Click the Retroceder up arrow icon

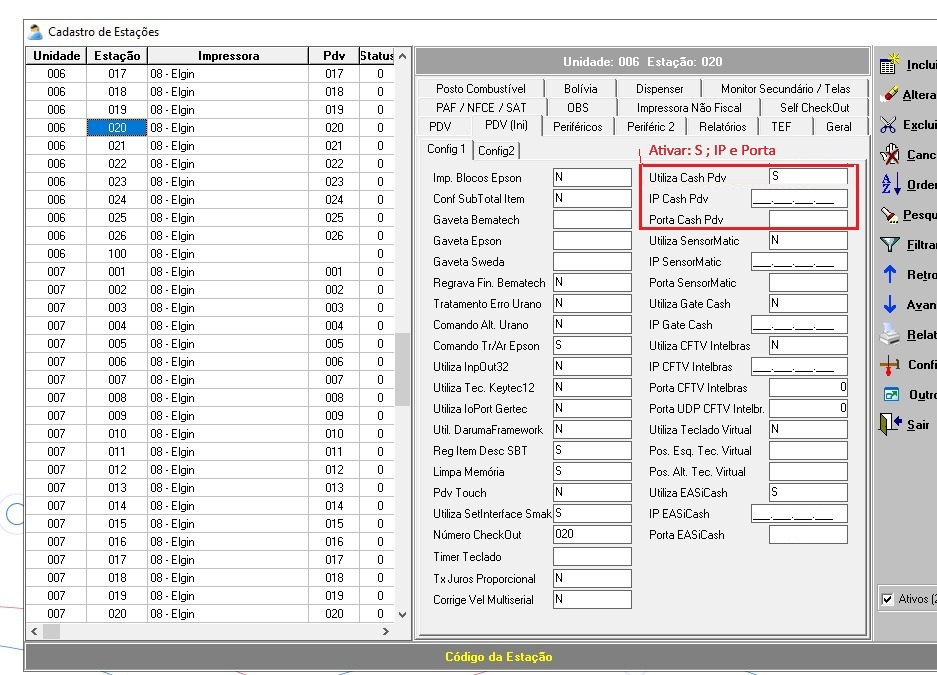point(890,275)
